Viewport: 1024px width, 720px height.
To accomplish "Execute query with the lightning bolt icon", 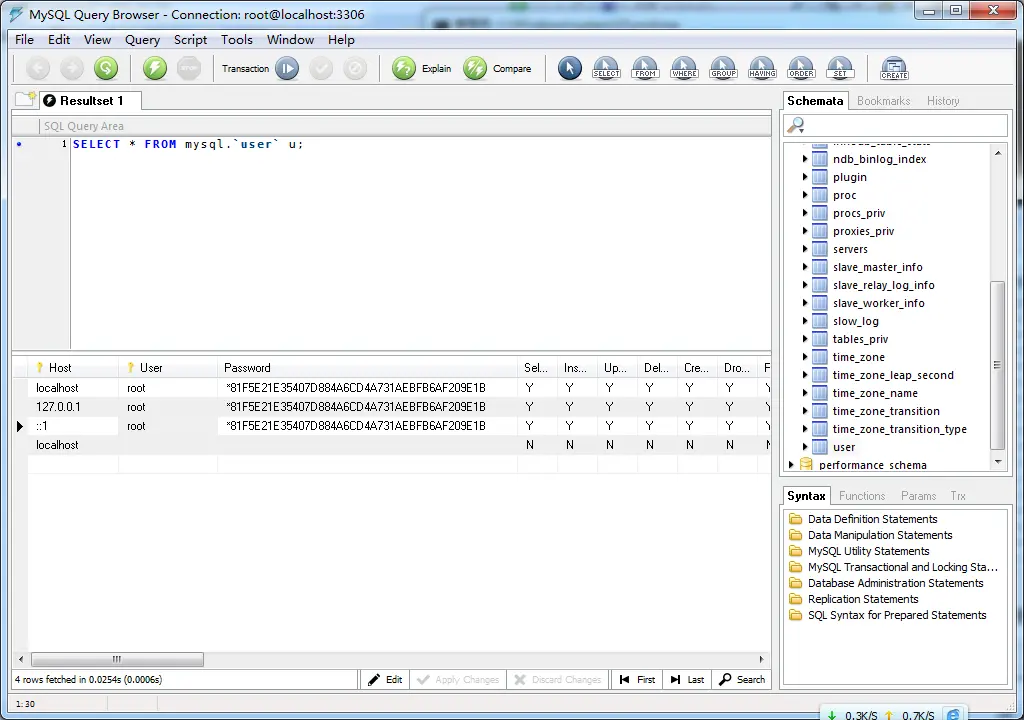I will [x=155, y=68].
